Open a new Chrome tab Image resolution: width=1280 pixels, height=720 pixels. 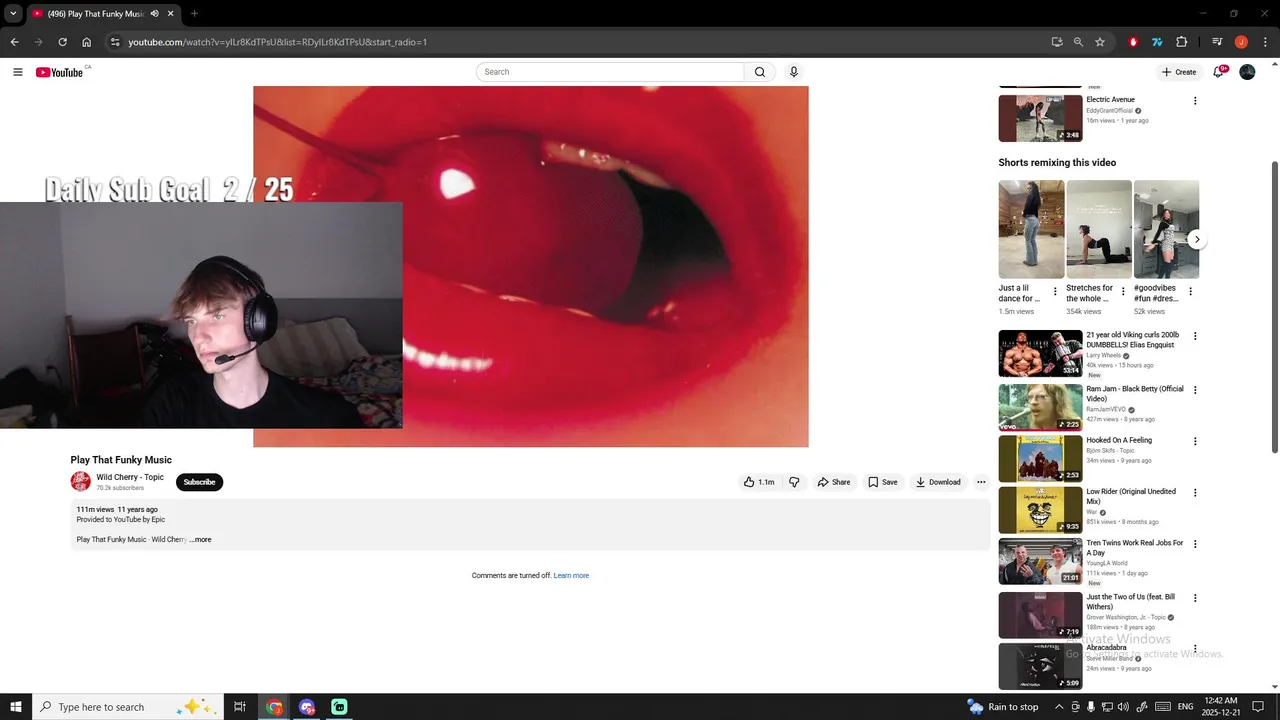[194, 14]
